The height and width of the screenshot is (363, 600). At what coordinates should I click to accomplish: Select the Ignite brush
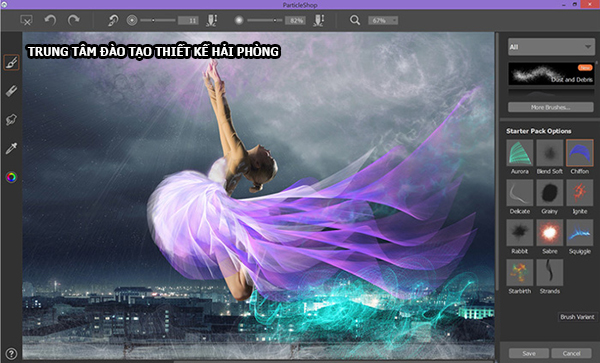[x=580, y=193]
